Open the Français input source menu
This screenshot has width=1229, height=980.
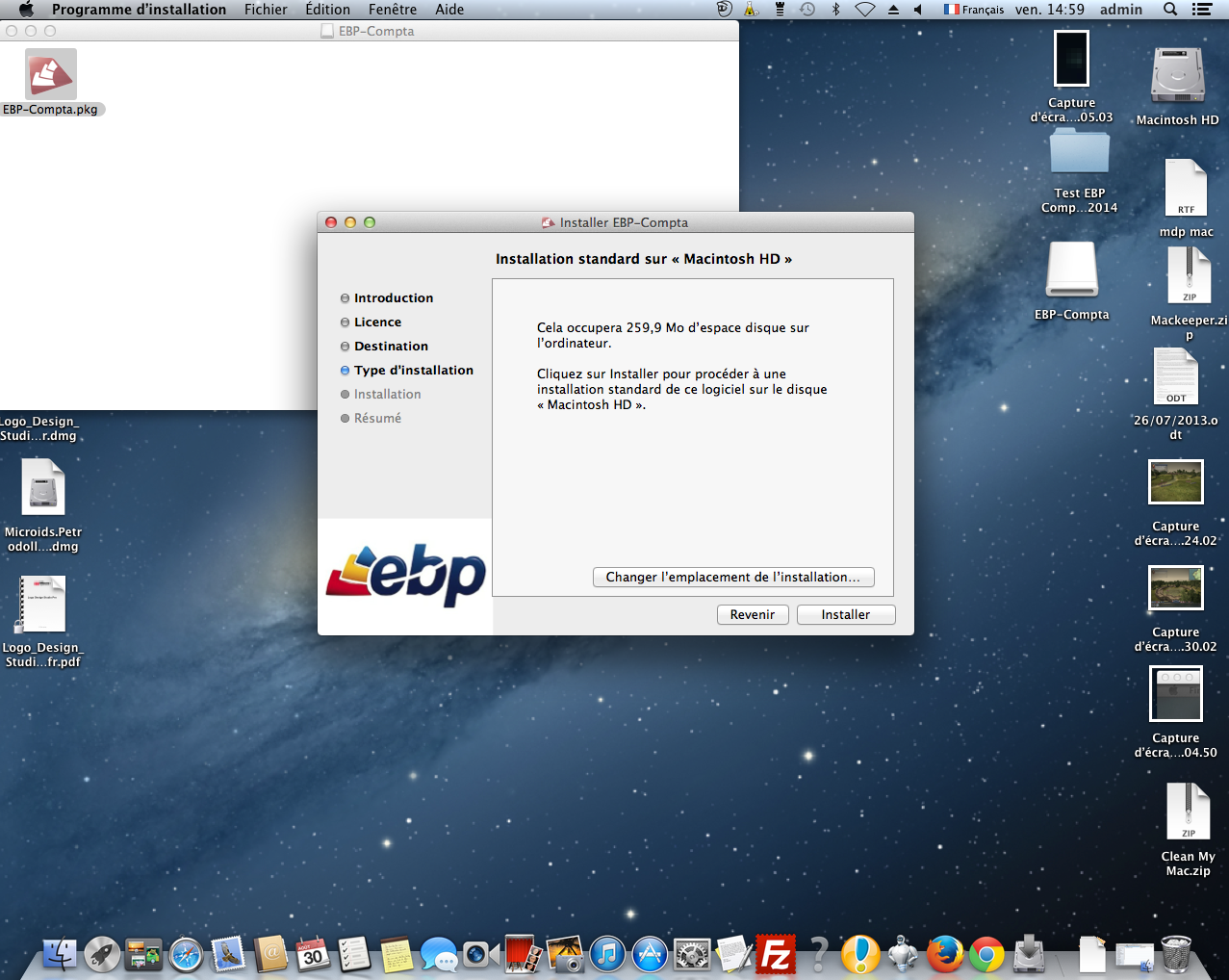pyautogui.click(x=974, y=10)
